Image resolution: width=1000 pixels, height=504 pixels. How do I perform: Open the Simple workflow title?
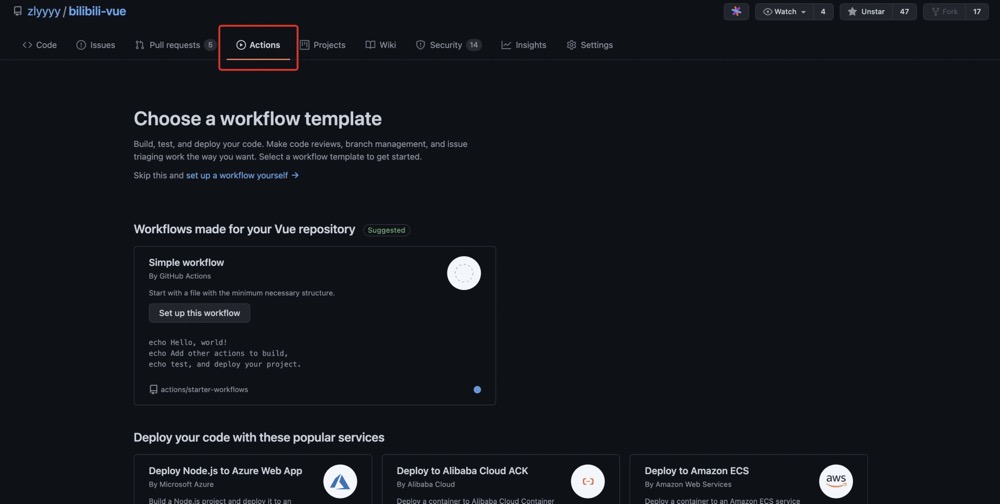pos(186,262)
